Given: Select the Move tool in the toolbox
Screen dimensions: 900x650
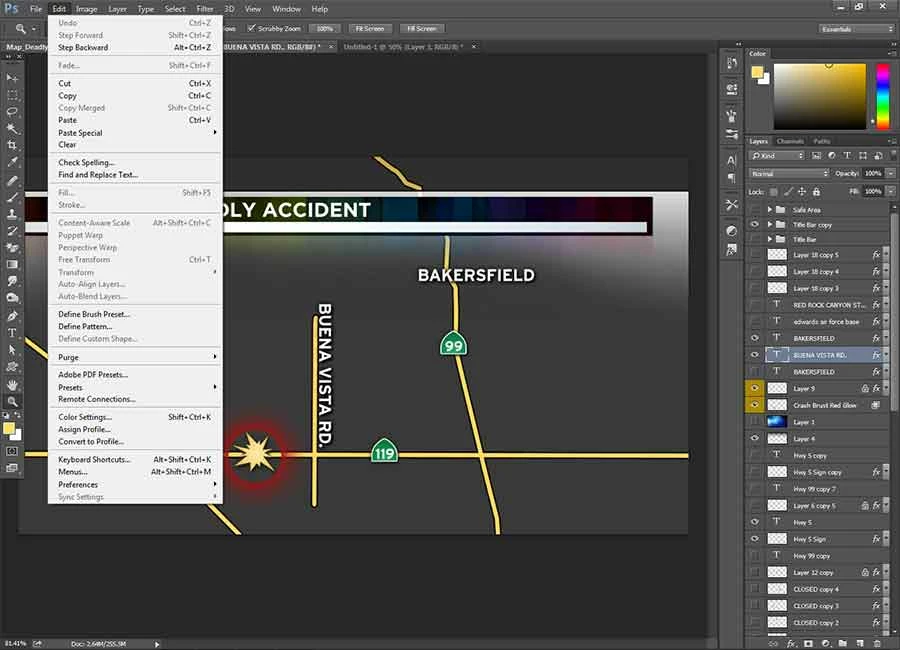Looking at the screenshot, I should (12, 78).
